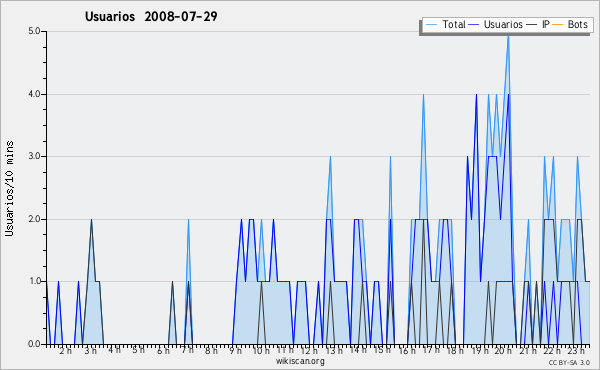Click the '23 h' x-axis label

tap(576, 351)
